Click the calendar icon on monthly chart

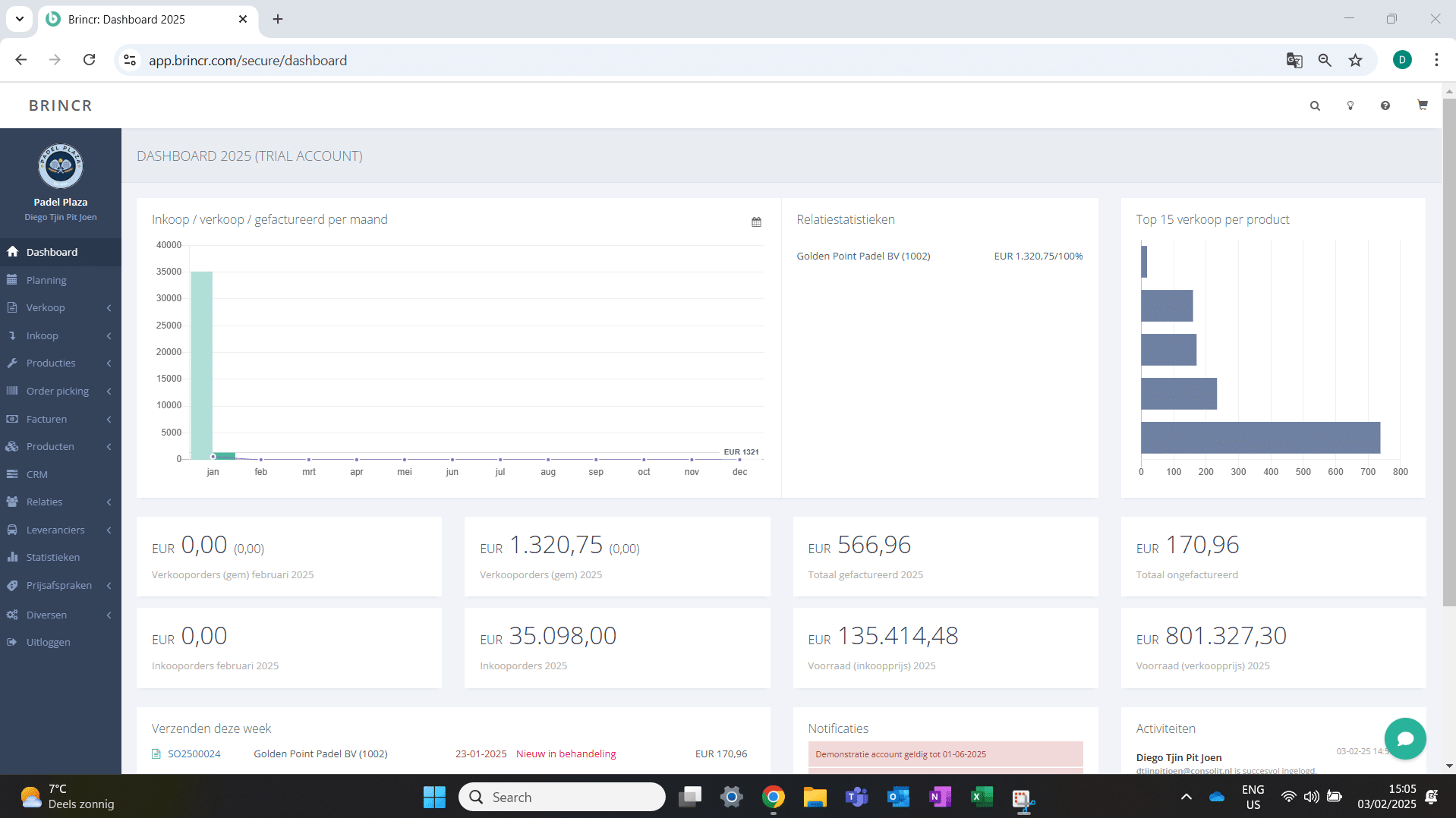756,222
